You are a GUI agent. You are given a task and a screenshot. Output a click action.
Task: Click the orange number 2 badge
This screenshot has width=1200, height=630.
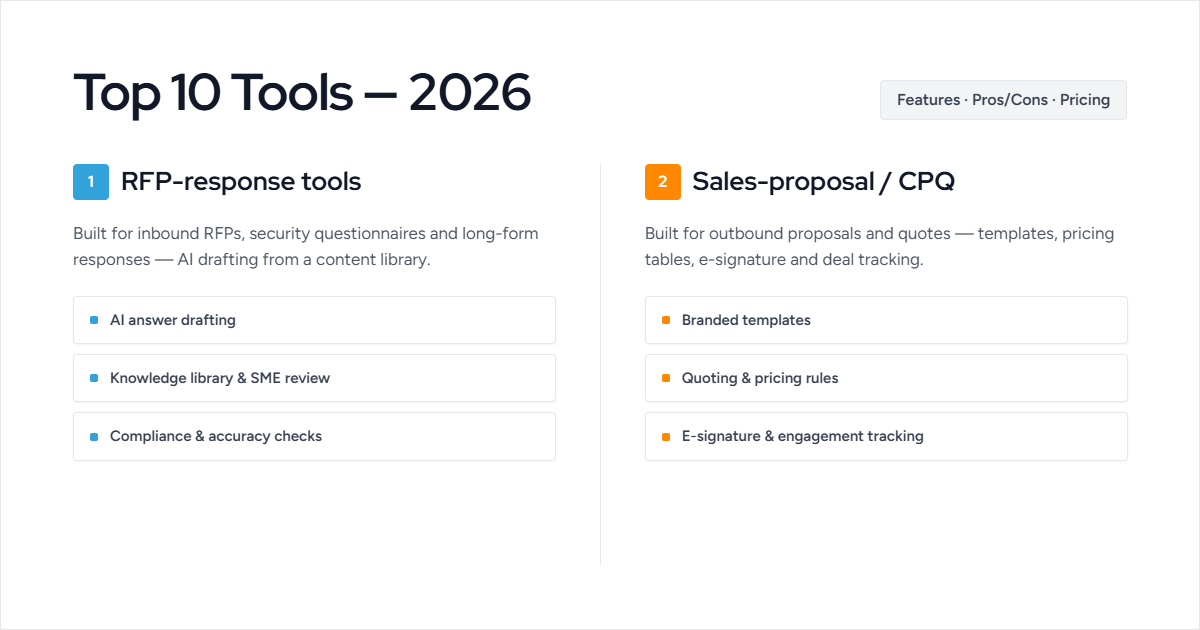663,182
